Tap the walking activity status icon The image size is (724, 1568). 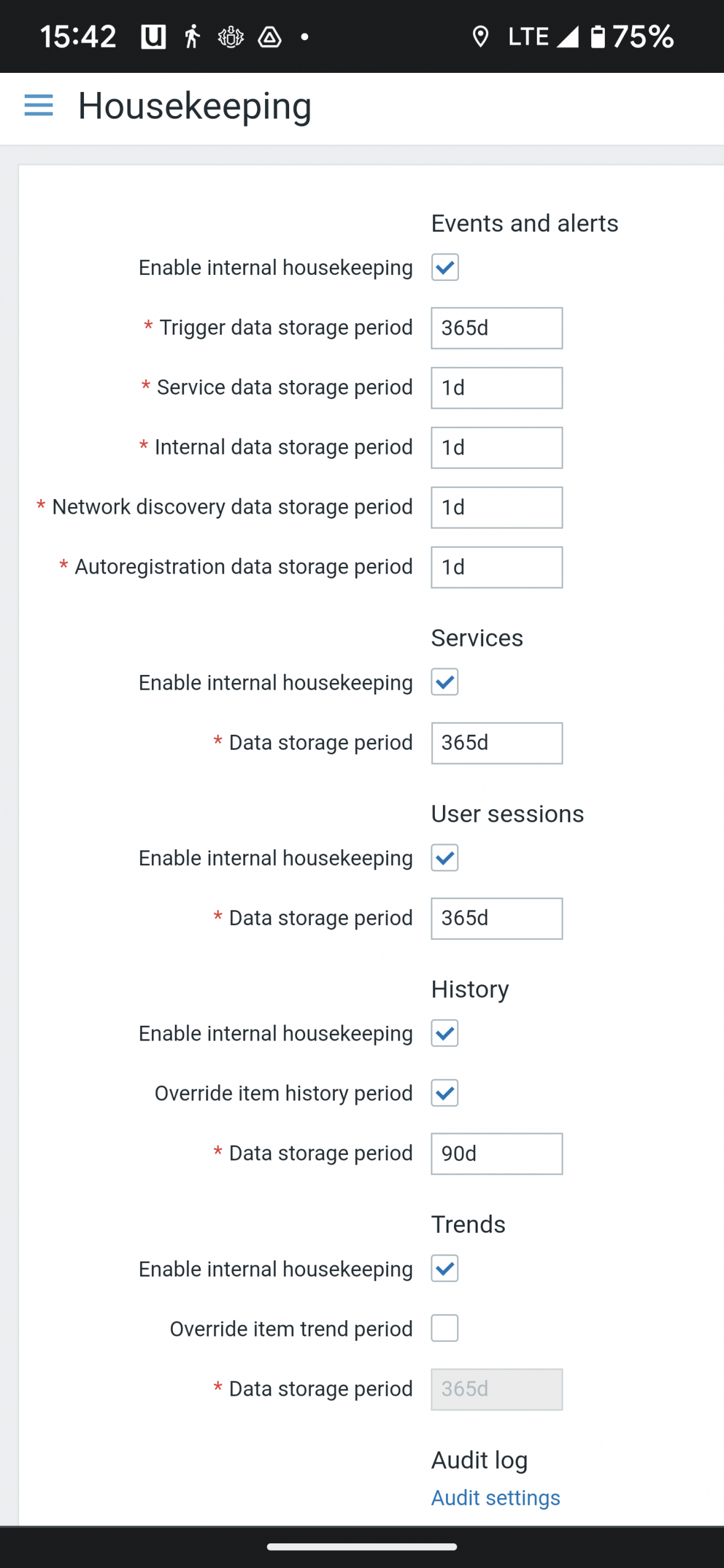[193, 36]
